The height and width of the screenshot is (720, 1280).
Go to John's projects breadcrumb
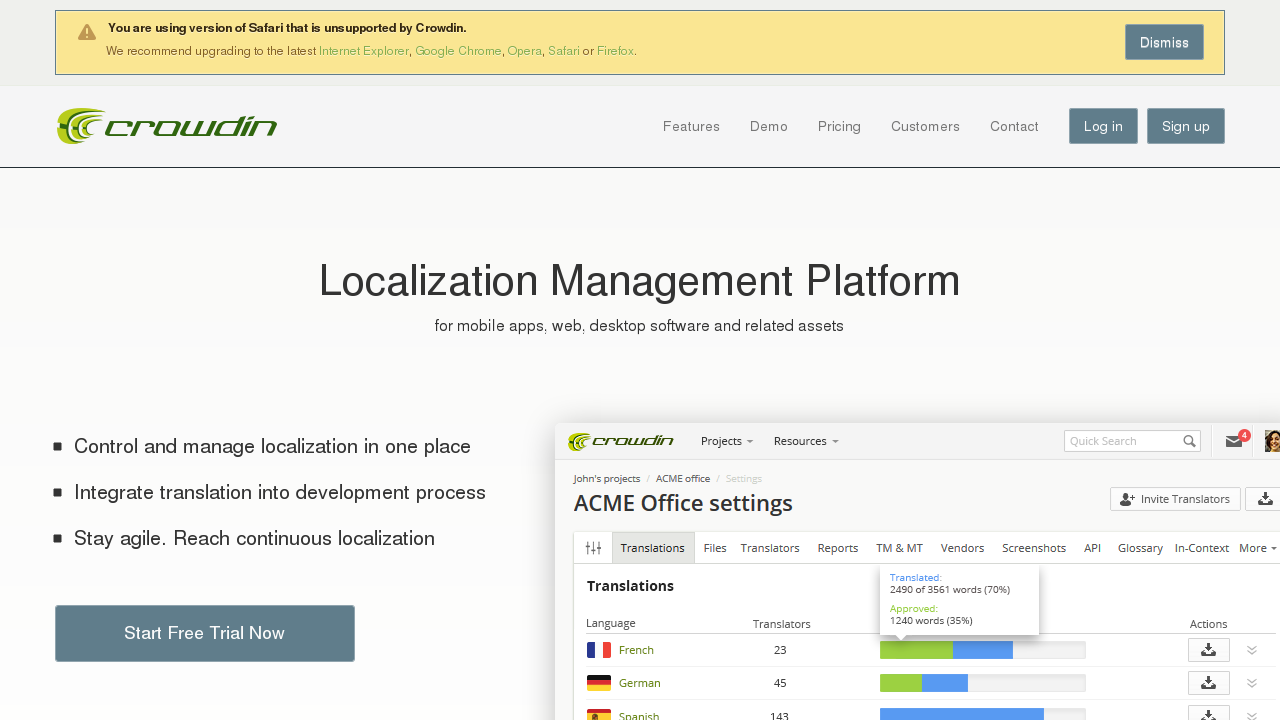607,478
